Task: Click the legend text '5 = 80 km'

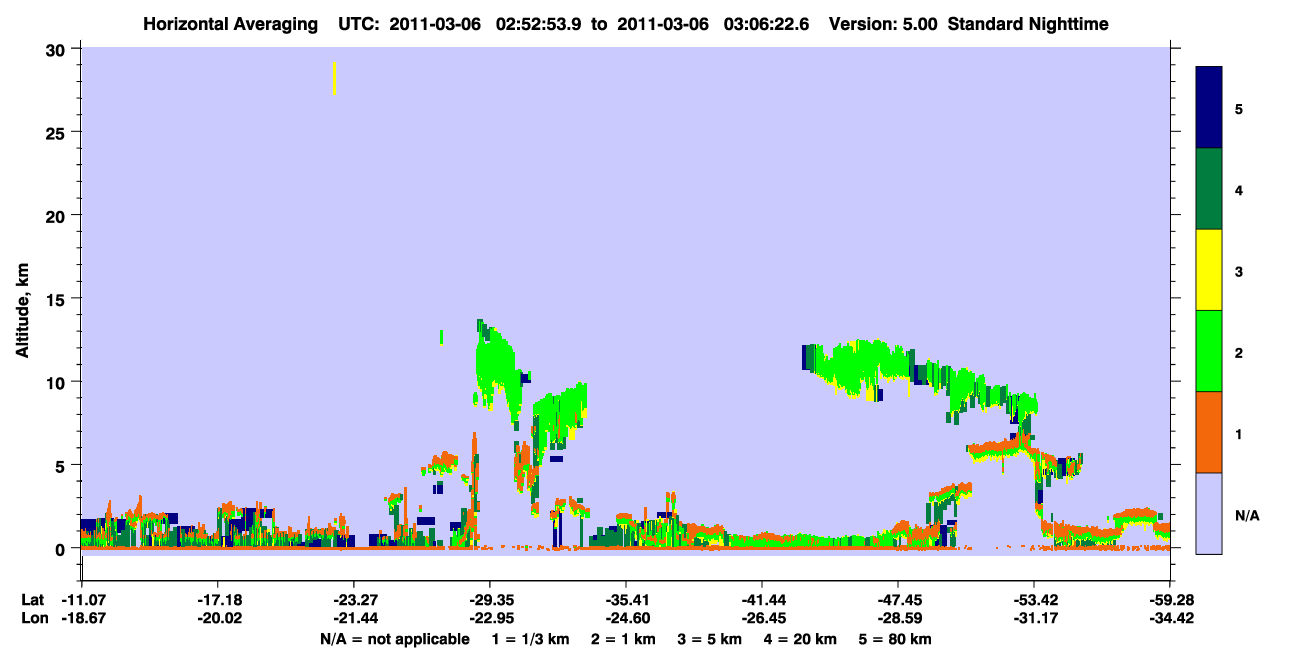Action: tap(896, 639)
